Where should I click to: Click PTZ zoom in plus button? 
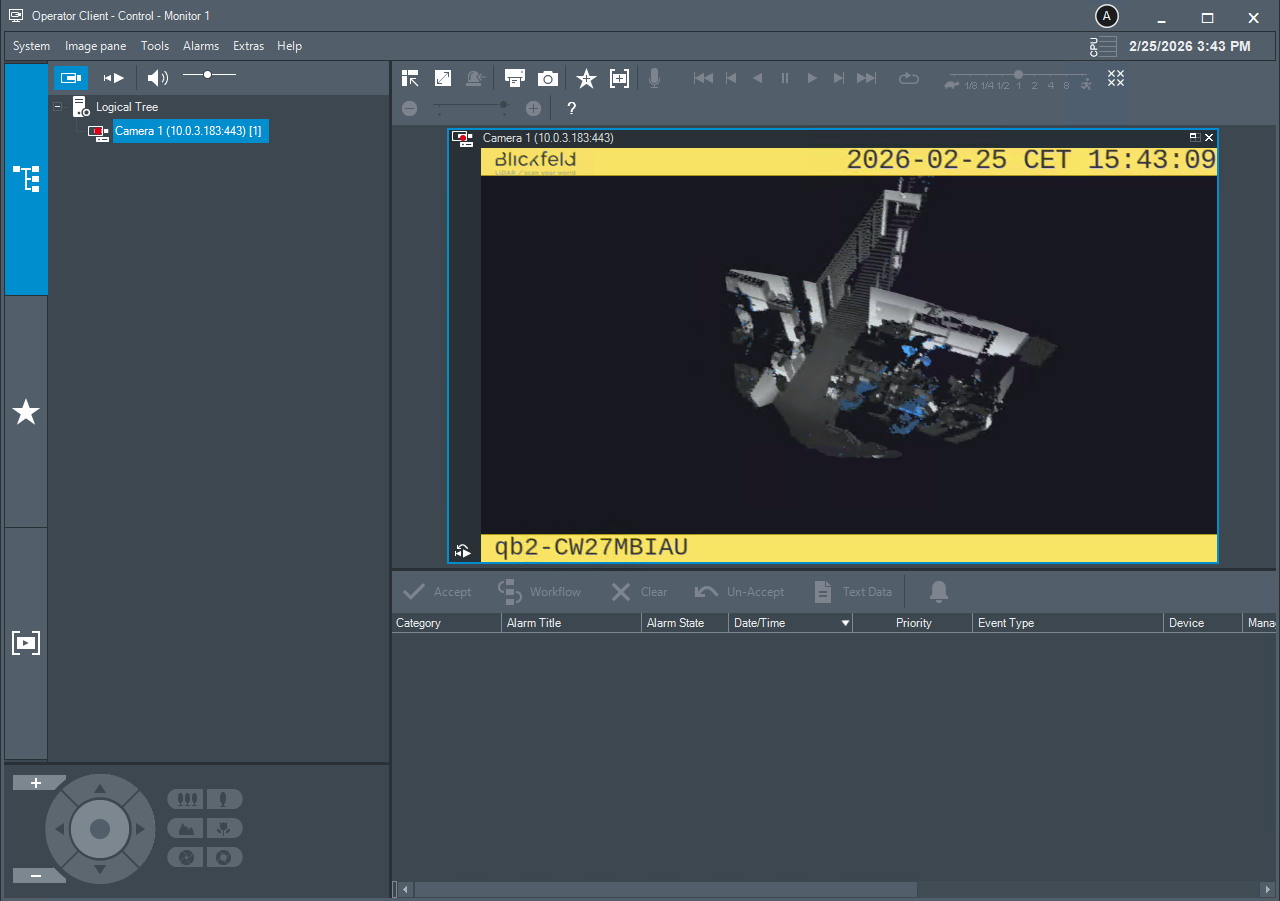click(36, 783)
